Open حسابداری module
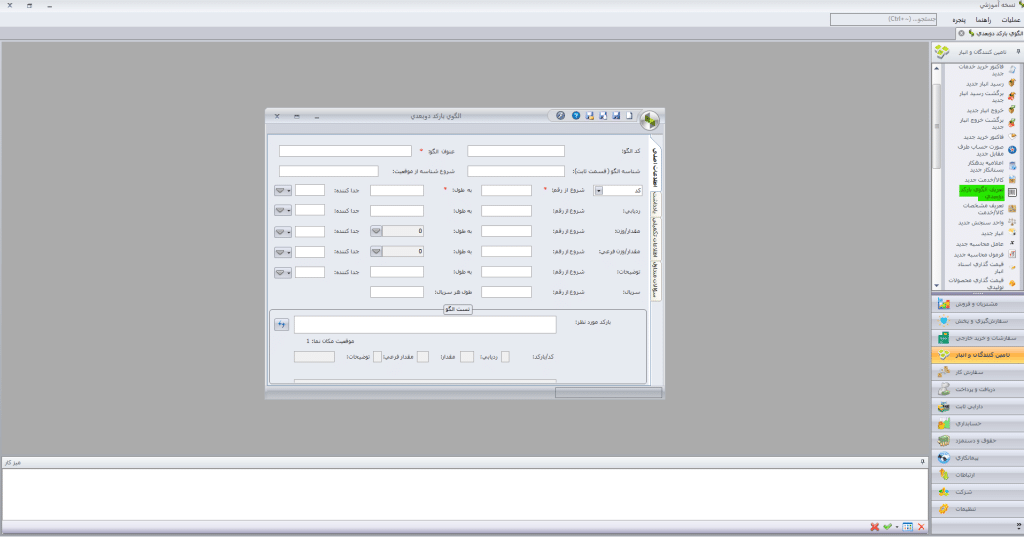 click(978, 423)
